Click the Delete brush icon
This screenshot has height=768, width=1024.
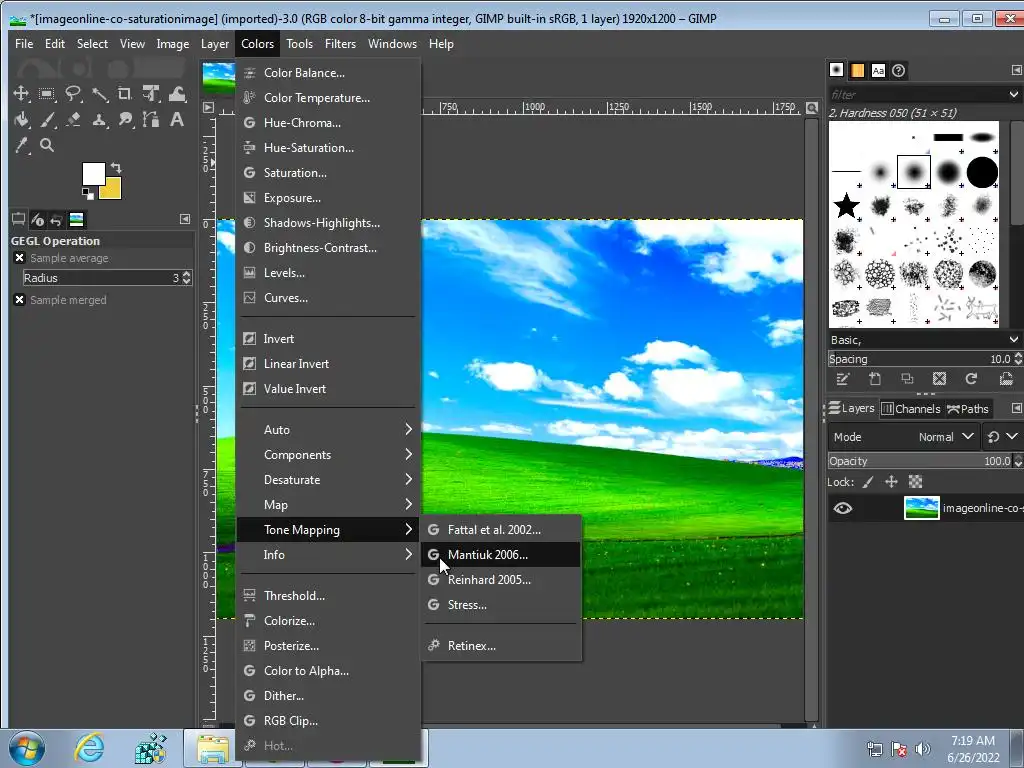[939, 379]
